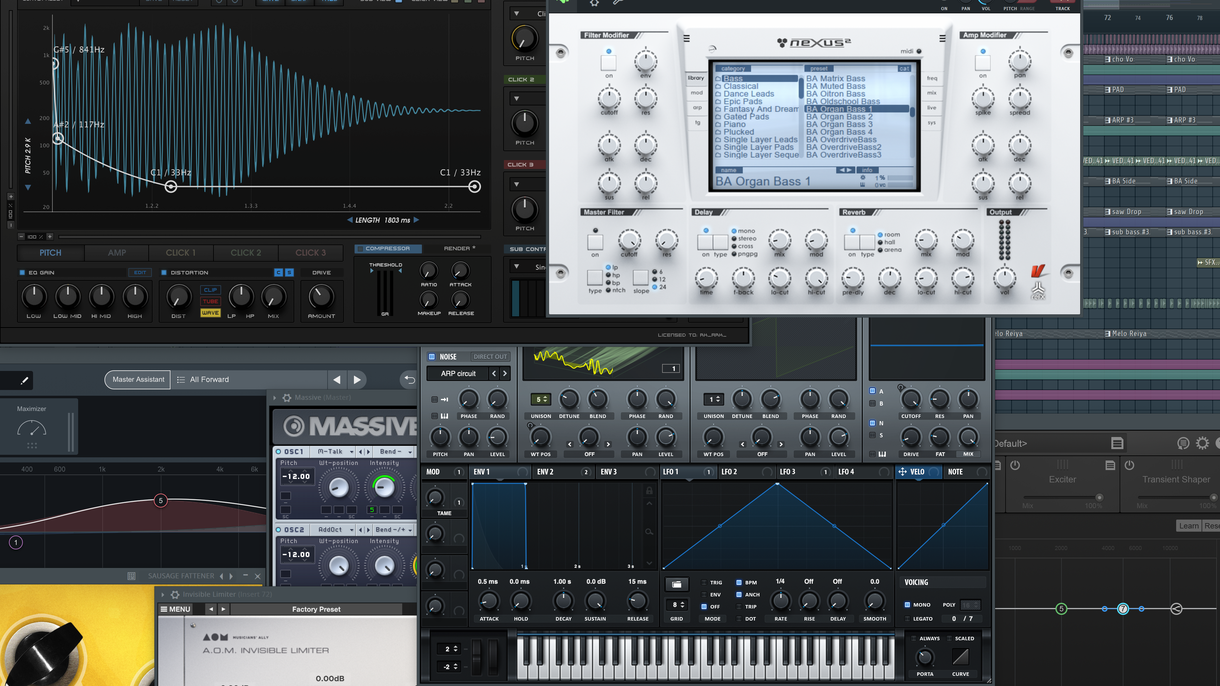Click the DIRECT OUT button in Serum
Viewport: 1220px width, 686px height.
point(490,357)
